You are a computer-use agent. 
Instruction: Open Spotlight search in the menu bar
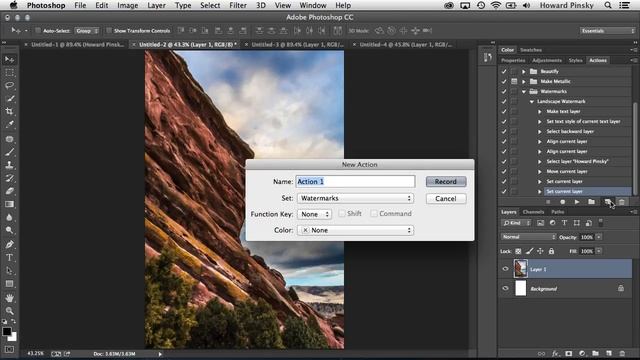608,5
